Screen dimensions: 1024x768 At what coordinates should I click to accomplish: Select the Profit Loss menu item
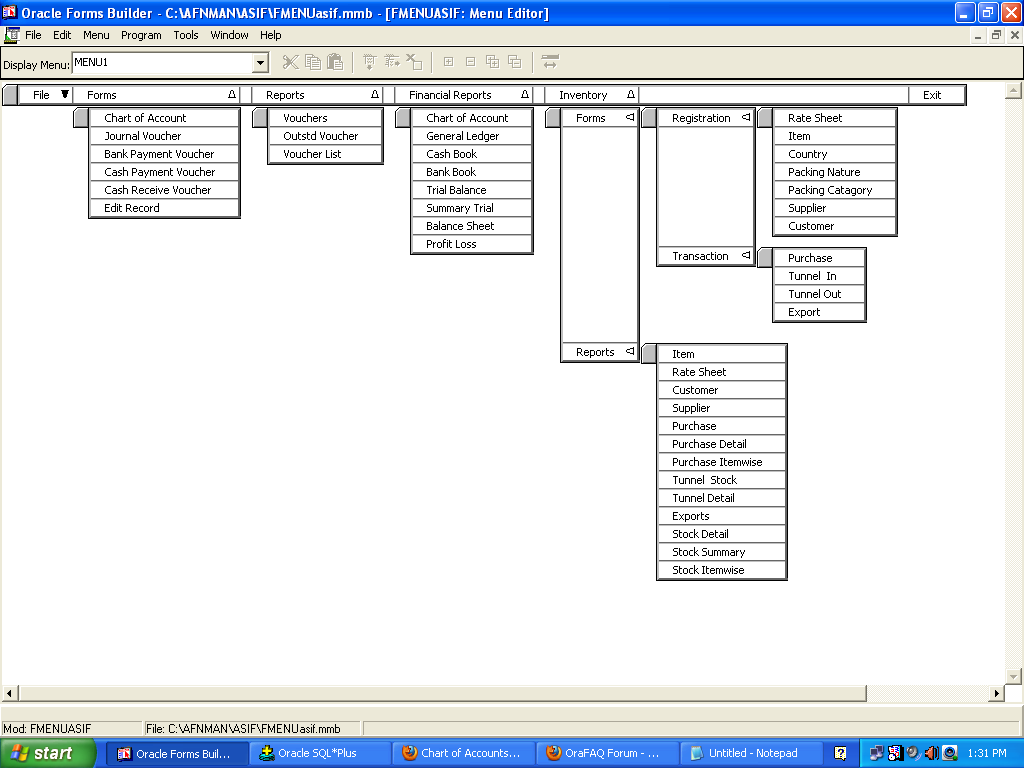click(x=472, y=244)
